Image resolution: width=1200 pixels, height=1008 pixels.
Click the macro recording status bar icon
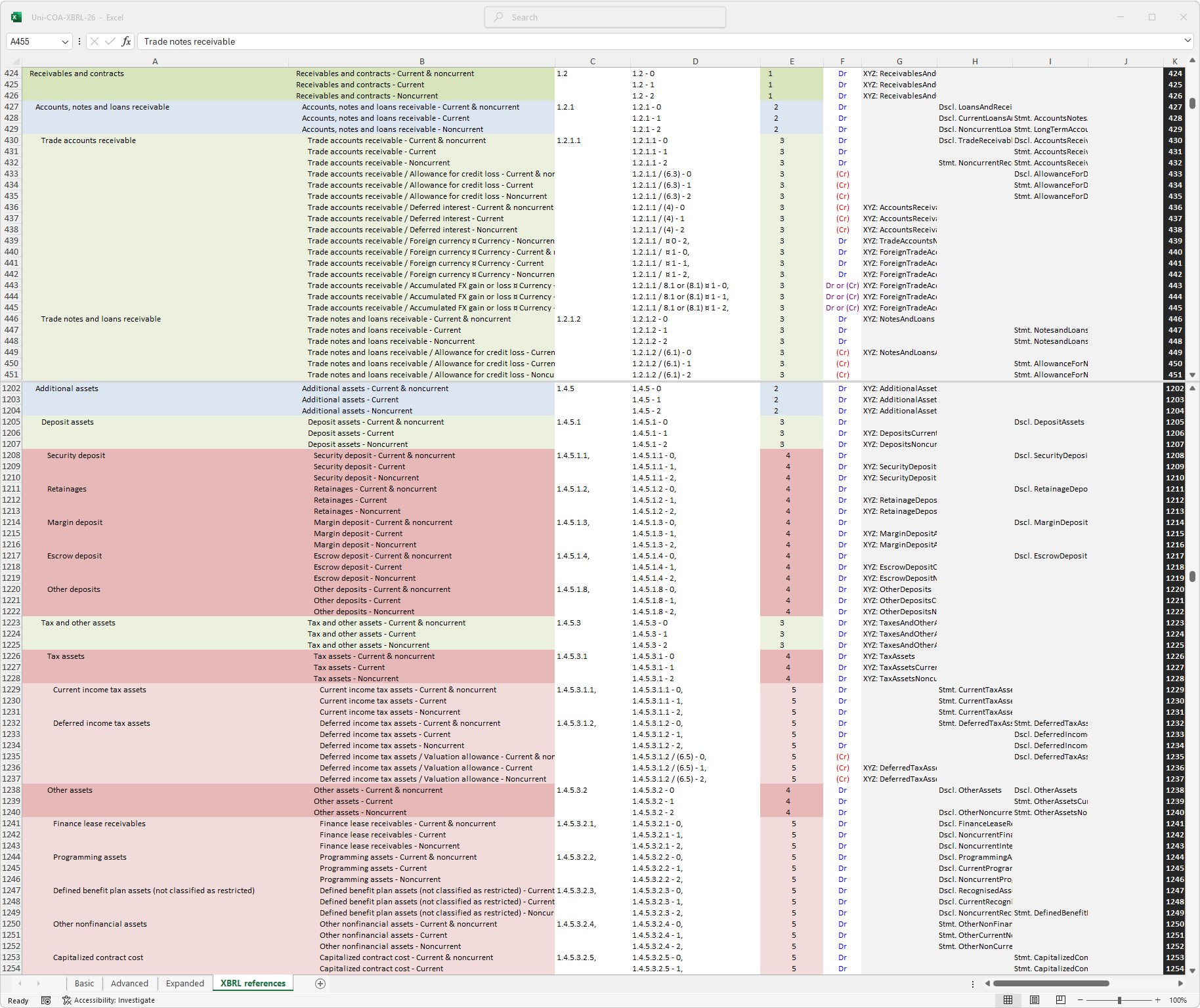46,1000
